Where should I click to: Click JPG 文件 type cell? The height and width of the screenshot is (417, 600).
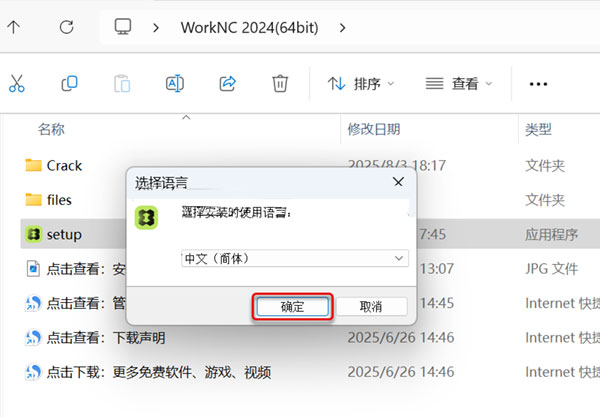551,269
